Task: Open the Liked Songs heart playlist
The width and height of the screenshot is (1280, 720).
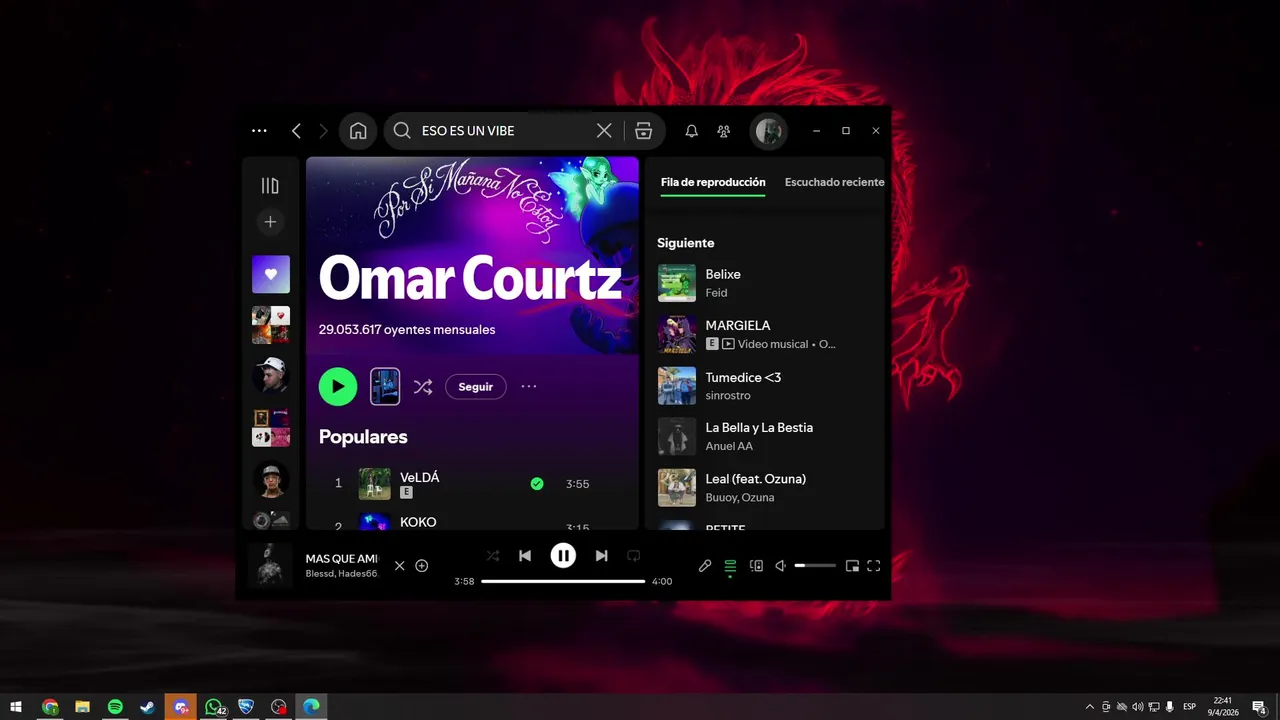Action: (271, 274)
